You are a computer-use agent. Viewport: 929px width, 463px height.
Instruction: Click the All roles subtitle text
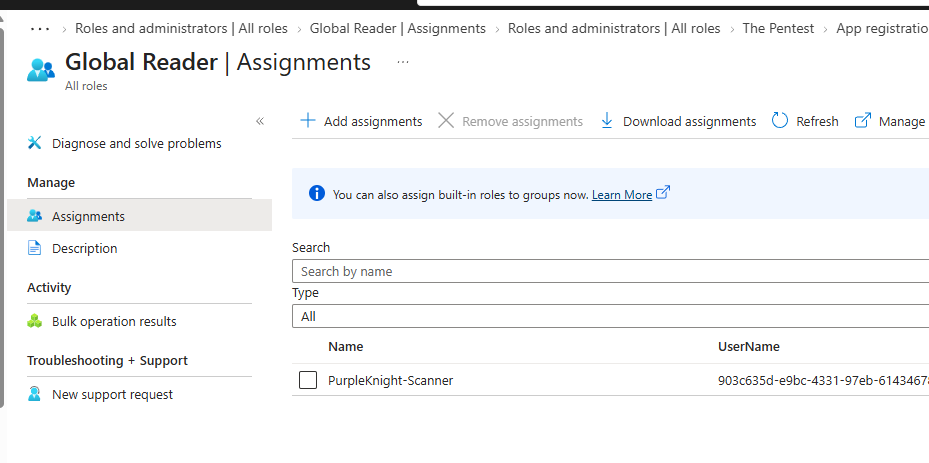(86, 86)
